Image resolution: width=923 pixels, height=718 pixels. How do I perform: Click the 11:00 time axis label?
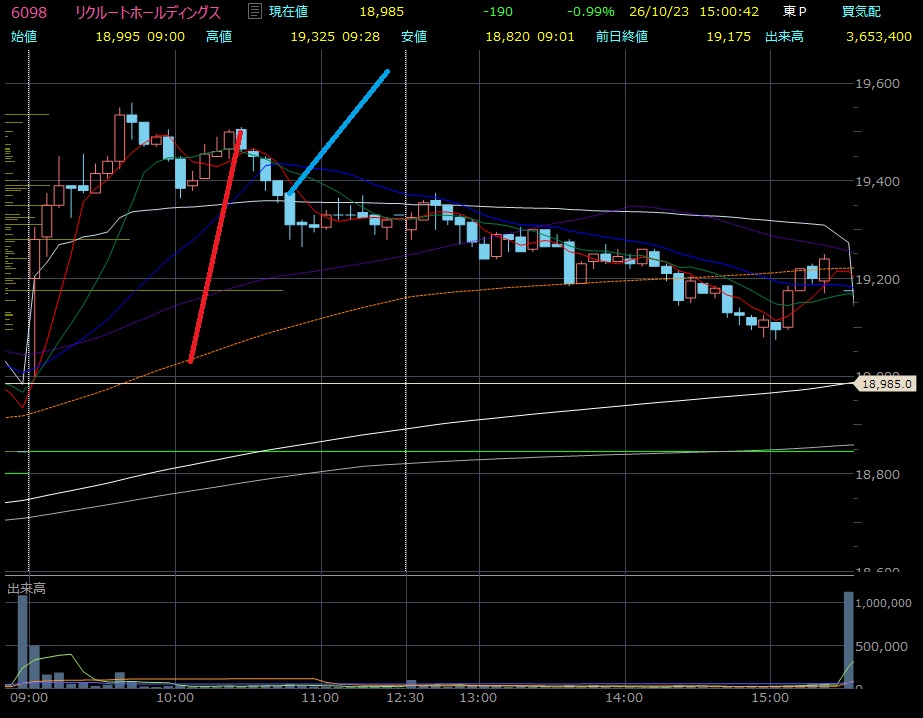(320, 698)
